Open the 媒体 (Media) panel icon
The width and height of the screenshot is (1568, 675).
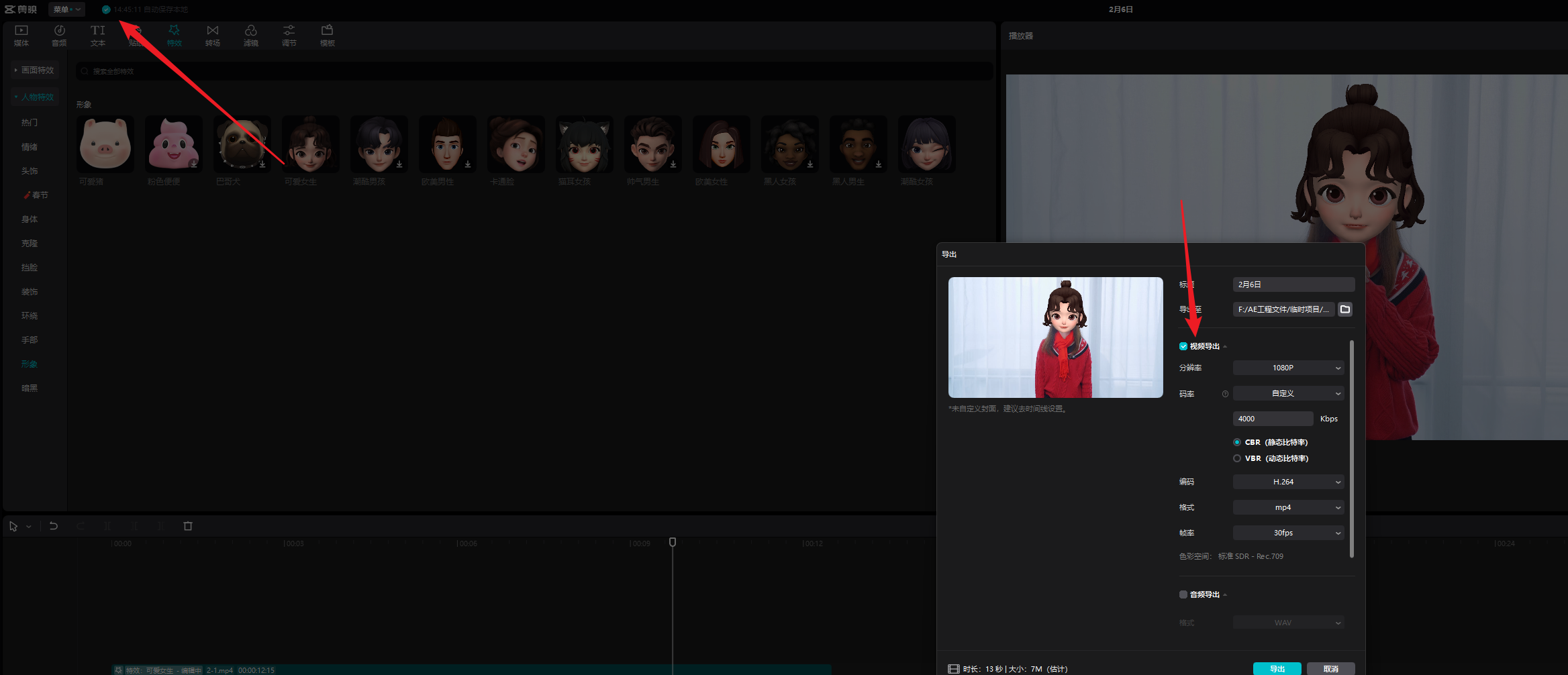[x=21, y=35]
